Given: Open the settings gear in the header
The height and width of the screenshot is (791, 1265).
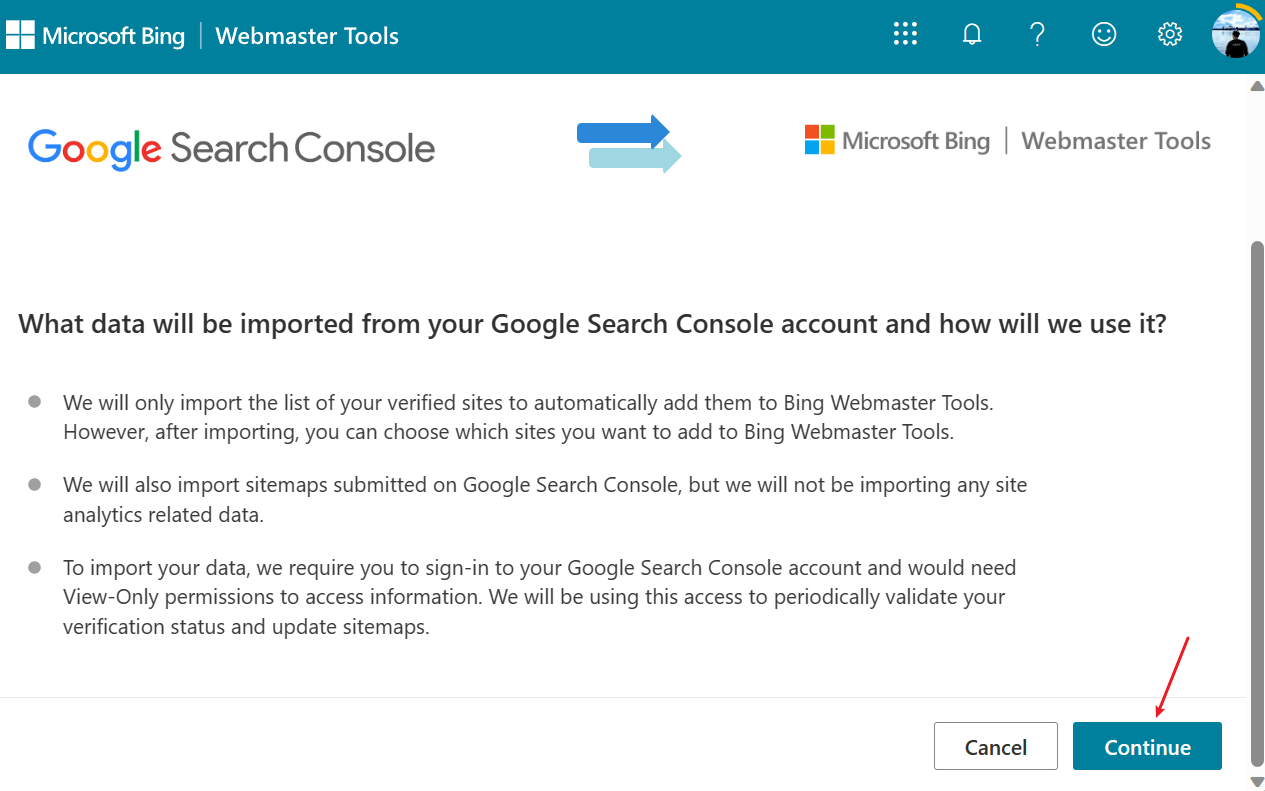Looking at the screenshot, I should (1169, 35).
